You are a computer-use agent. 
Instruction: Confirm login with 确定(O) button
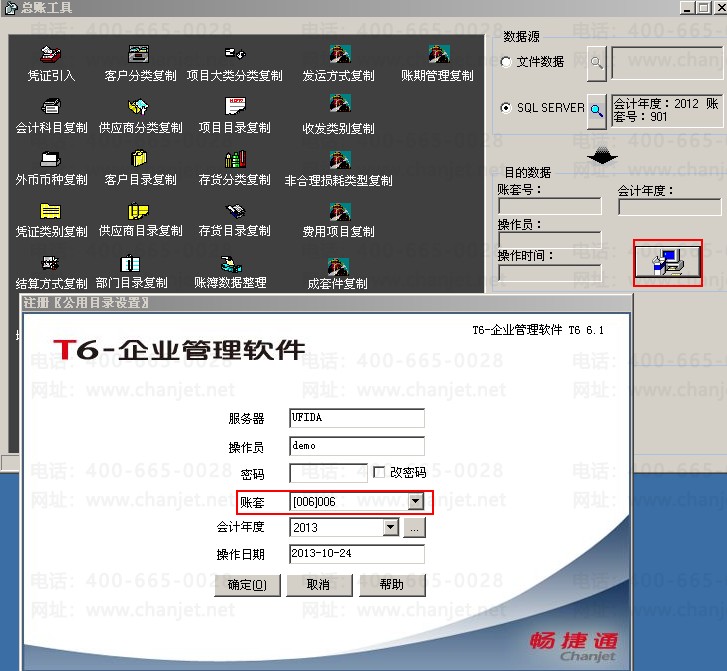point(247,585)
